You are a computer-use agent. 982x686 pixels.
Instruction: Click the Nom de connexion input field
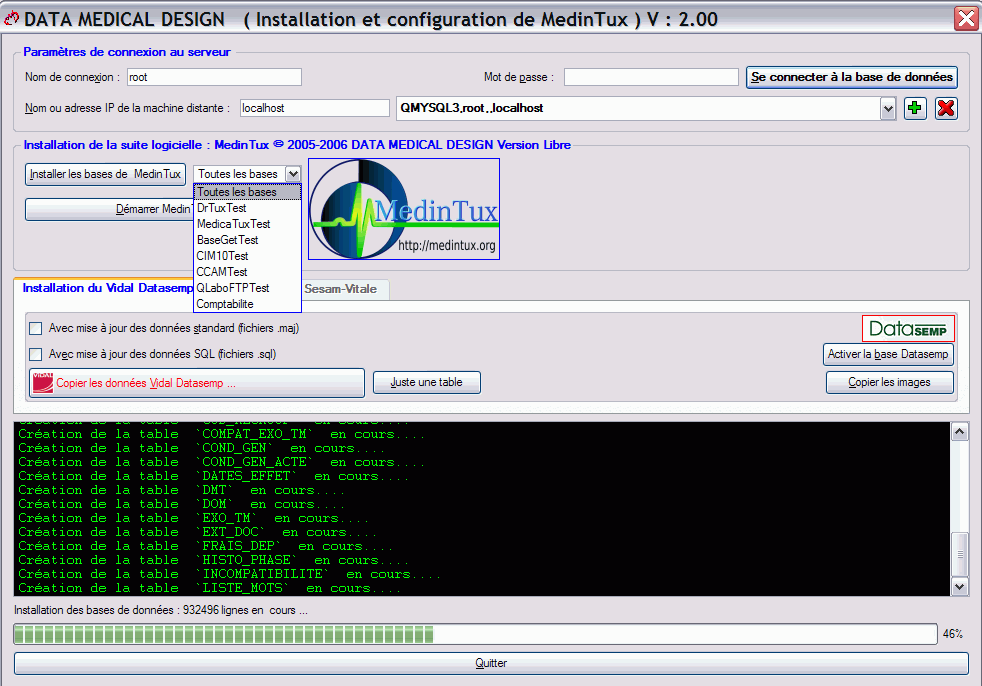coord(214,77)
